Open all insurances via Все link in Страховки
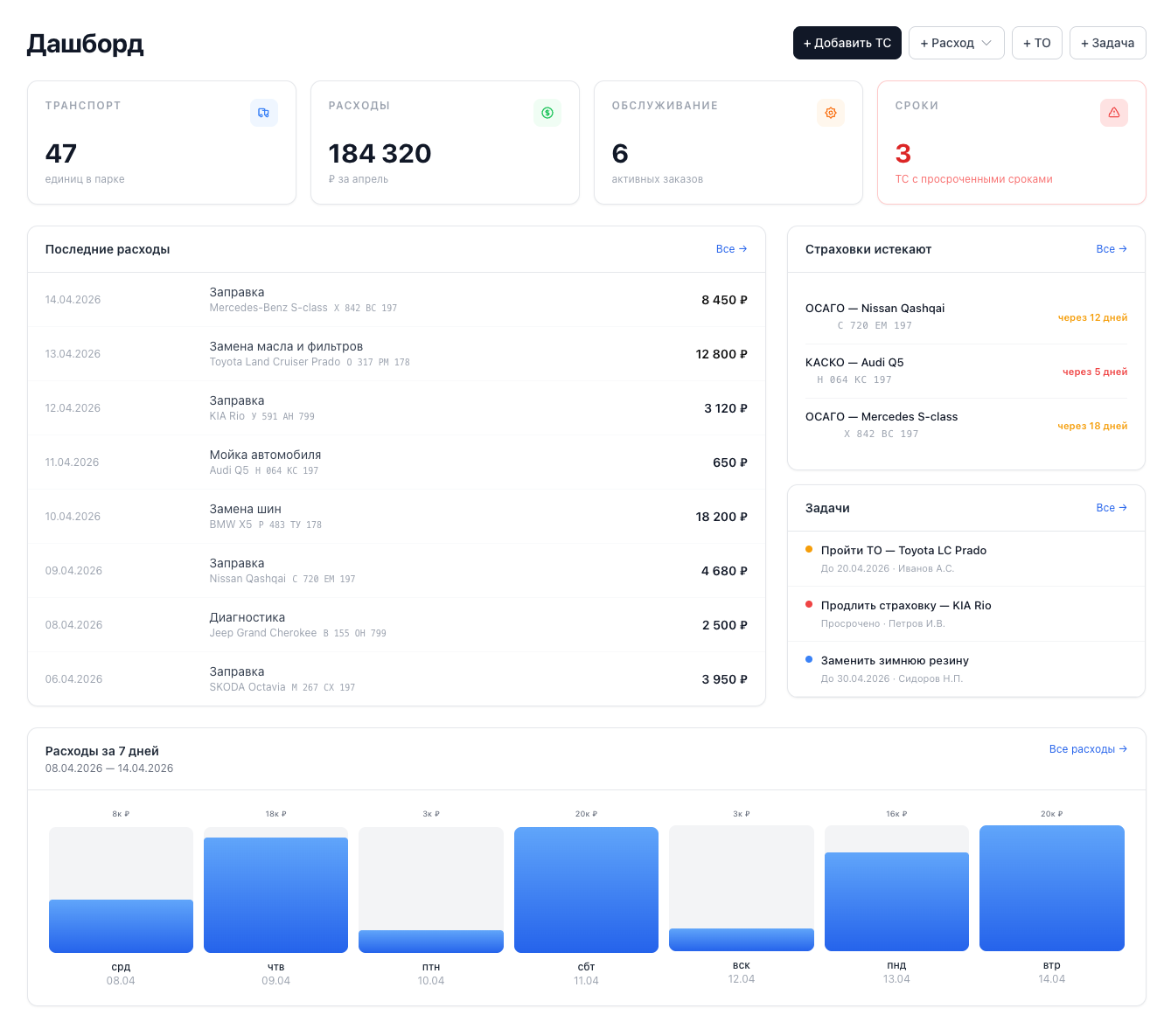The image size is (1171, 1036). (1112, 249)
